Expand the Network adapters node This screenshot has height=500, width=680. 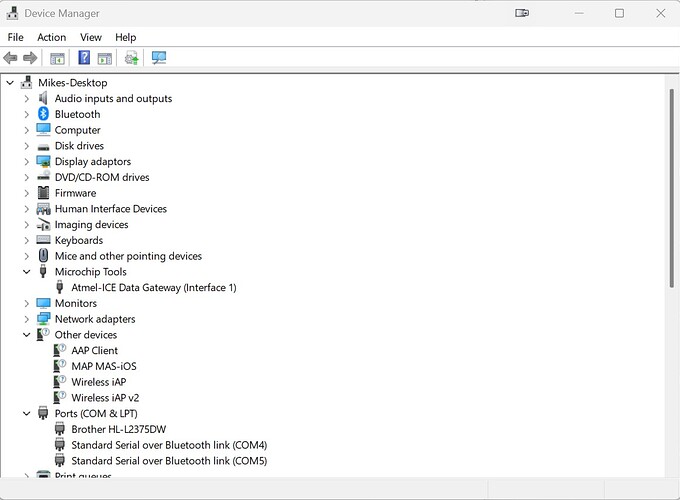(26, 319)
